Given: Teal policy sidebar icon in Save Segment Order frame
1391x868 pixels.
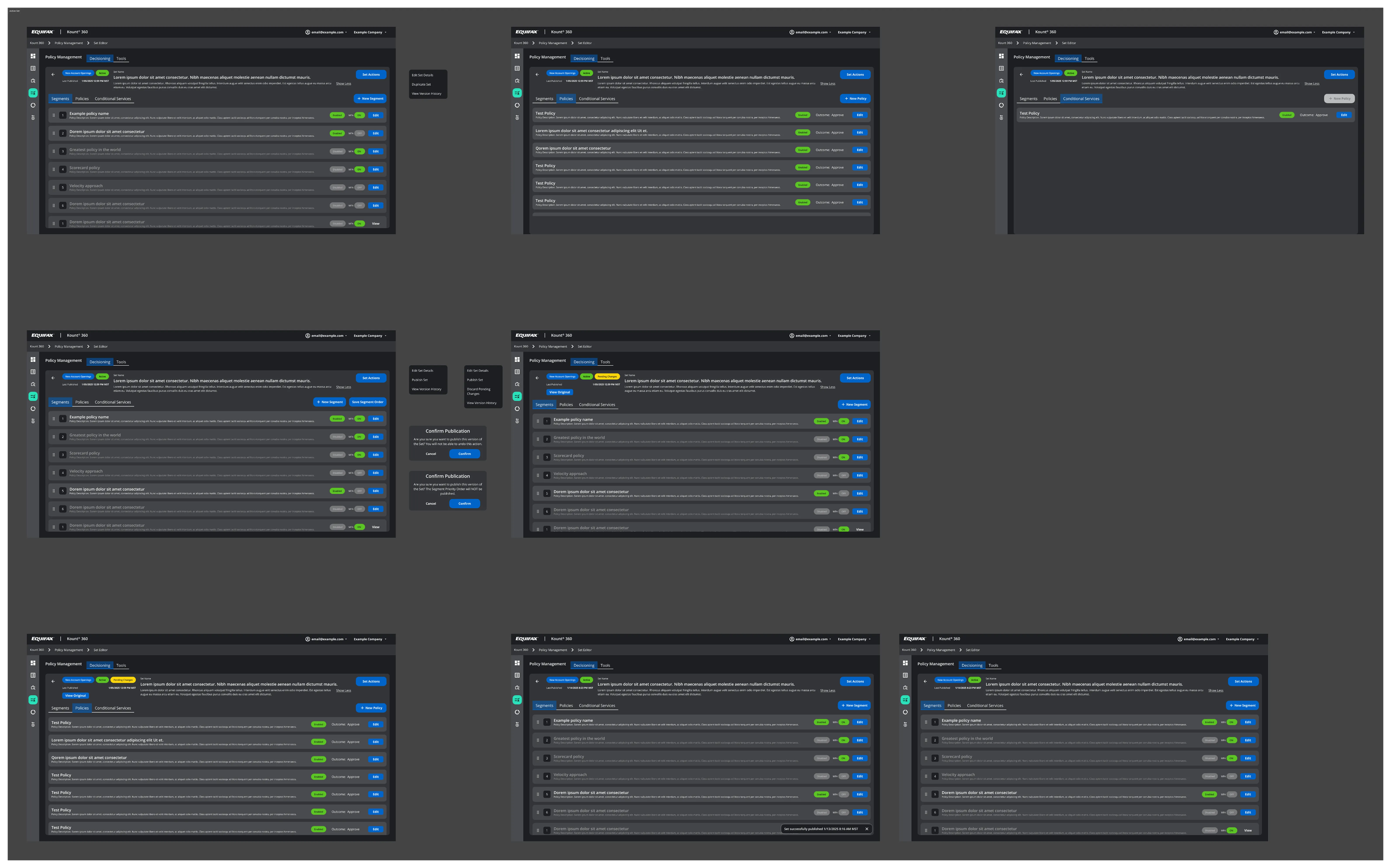Looking at the screenshot, I should coord(33,396).
